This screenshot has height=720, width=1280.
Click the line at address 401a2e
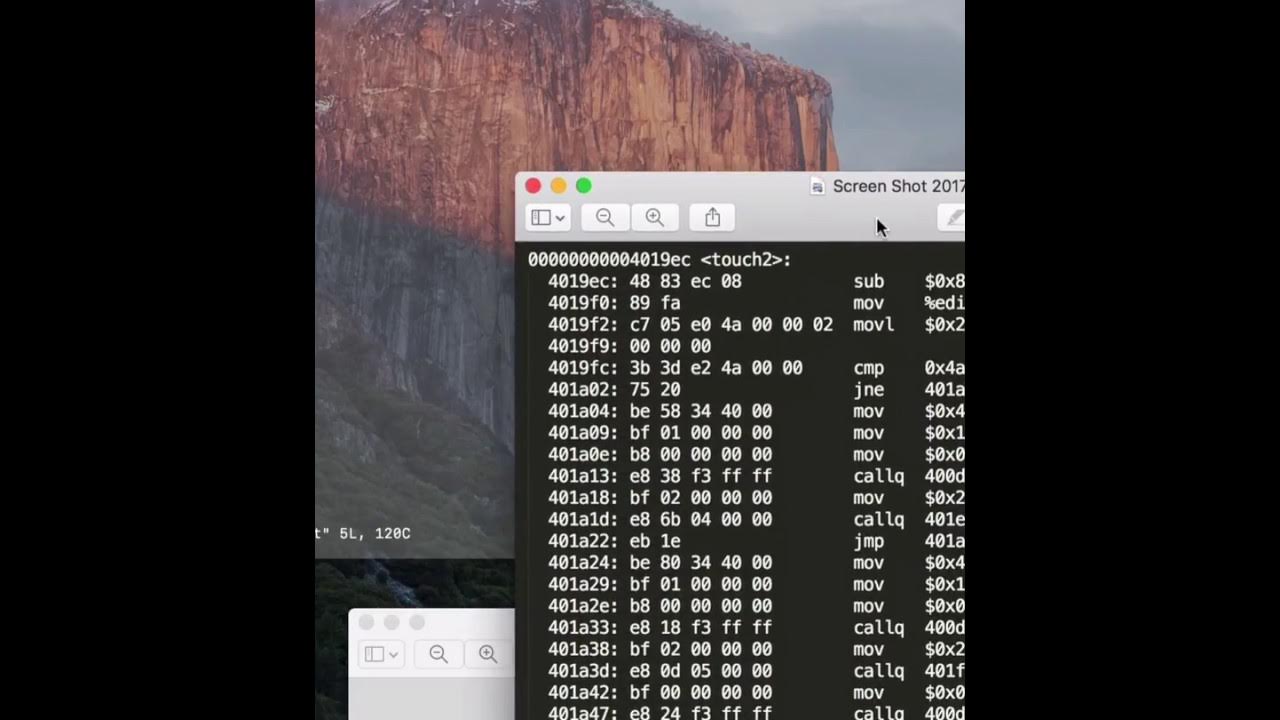(756, 606)
